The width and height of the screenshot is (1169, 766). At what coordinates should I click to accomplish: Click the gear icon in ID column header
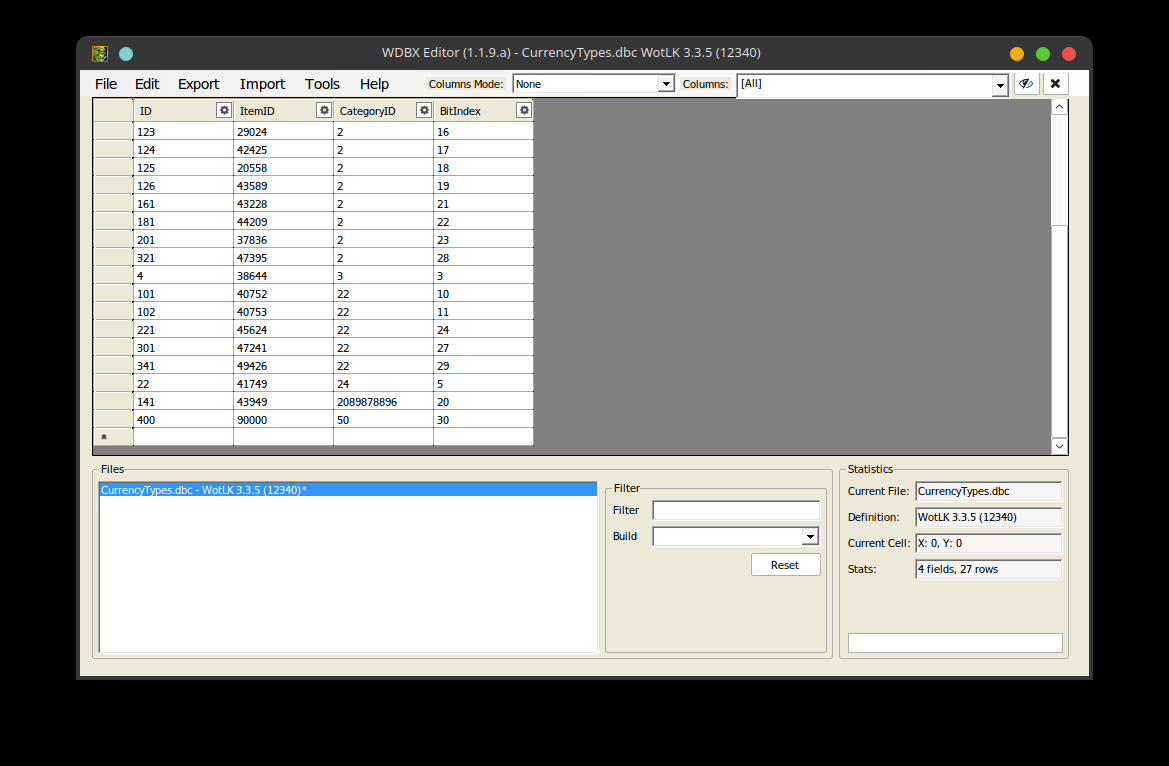pyautogui.click(x=224, y=110)
